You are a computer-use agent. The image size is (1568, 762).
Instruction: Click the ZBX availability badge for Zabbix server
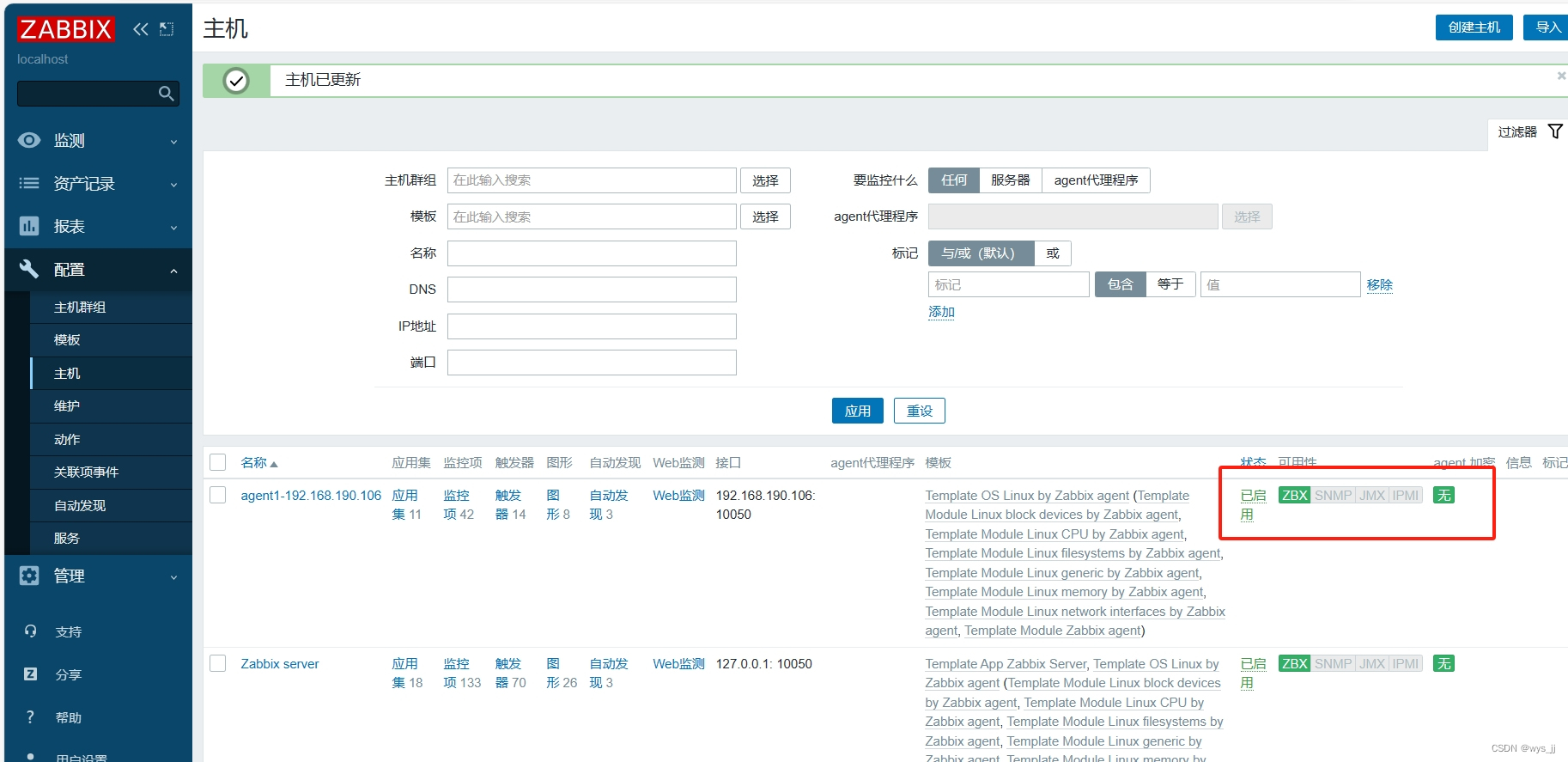[1294, 663]
